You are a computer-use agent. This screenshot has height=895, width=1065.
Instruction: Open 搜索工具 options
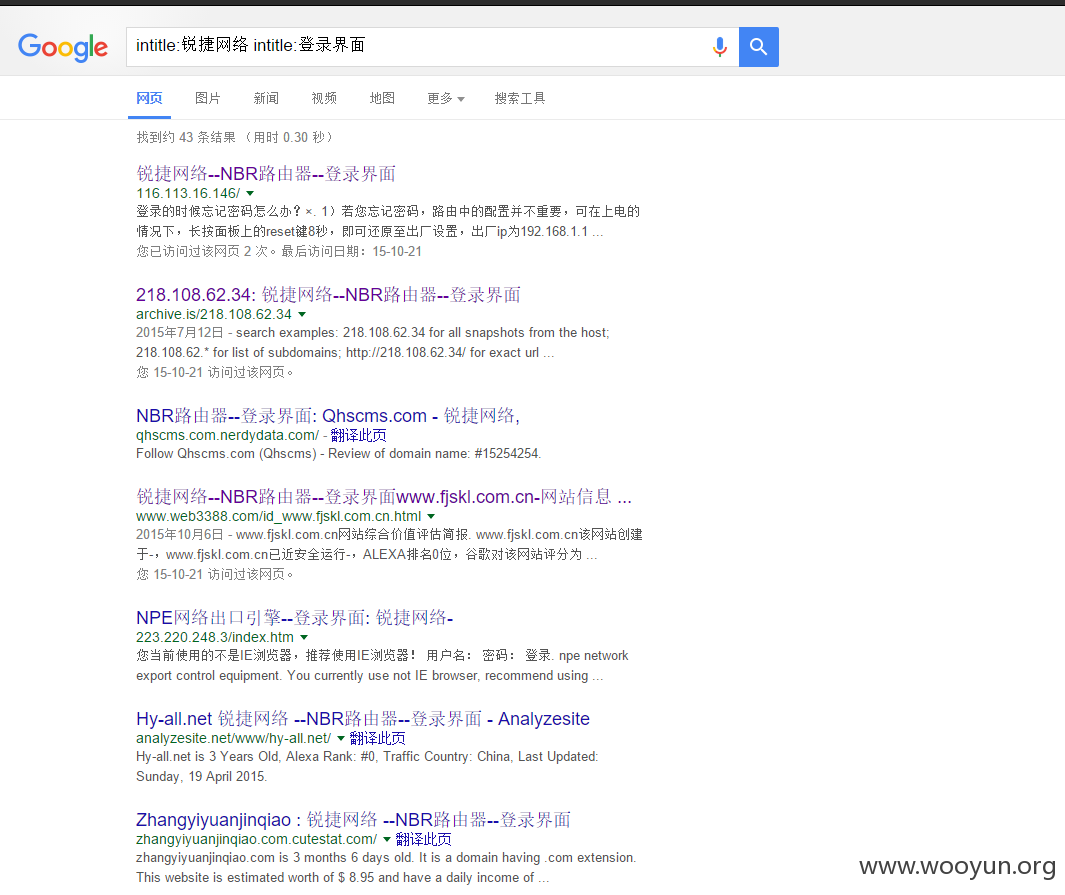tap(520, 98)
